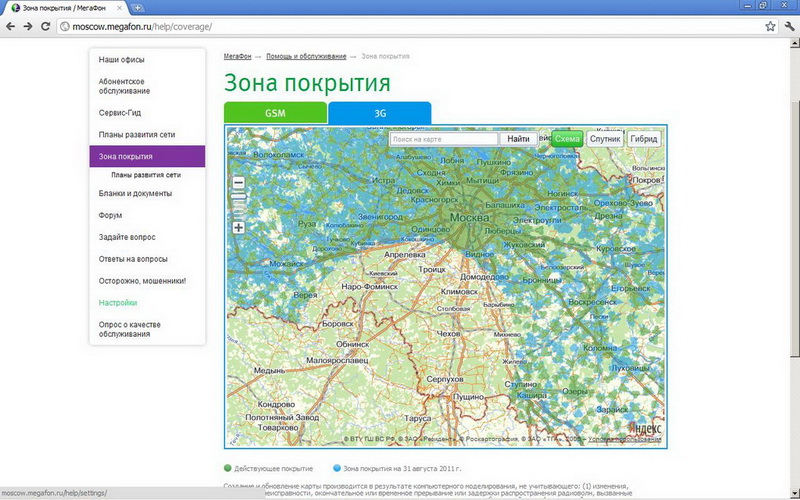The height and width of the screenshot is (500, 800).
Task: Open Наши офисы in the sidebar
Action: pyautogui.click(x=121, y=60)
